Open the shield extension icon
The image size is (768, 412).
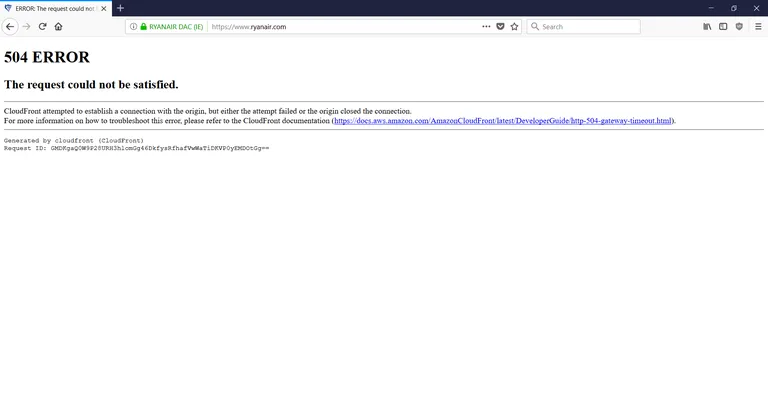(x=739, y=26)
